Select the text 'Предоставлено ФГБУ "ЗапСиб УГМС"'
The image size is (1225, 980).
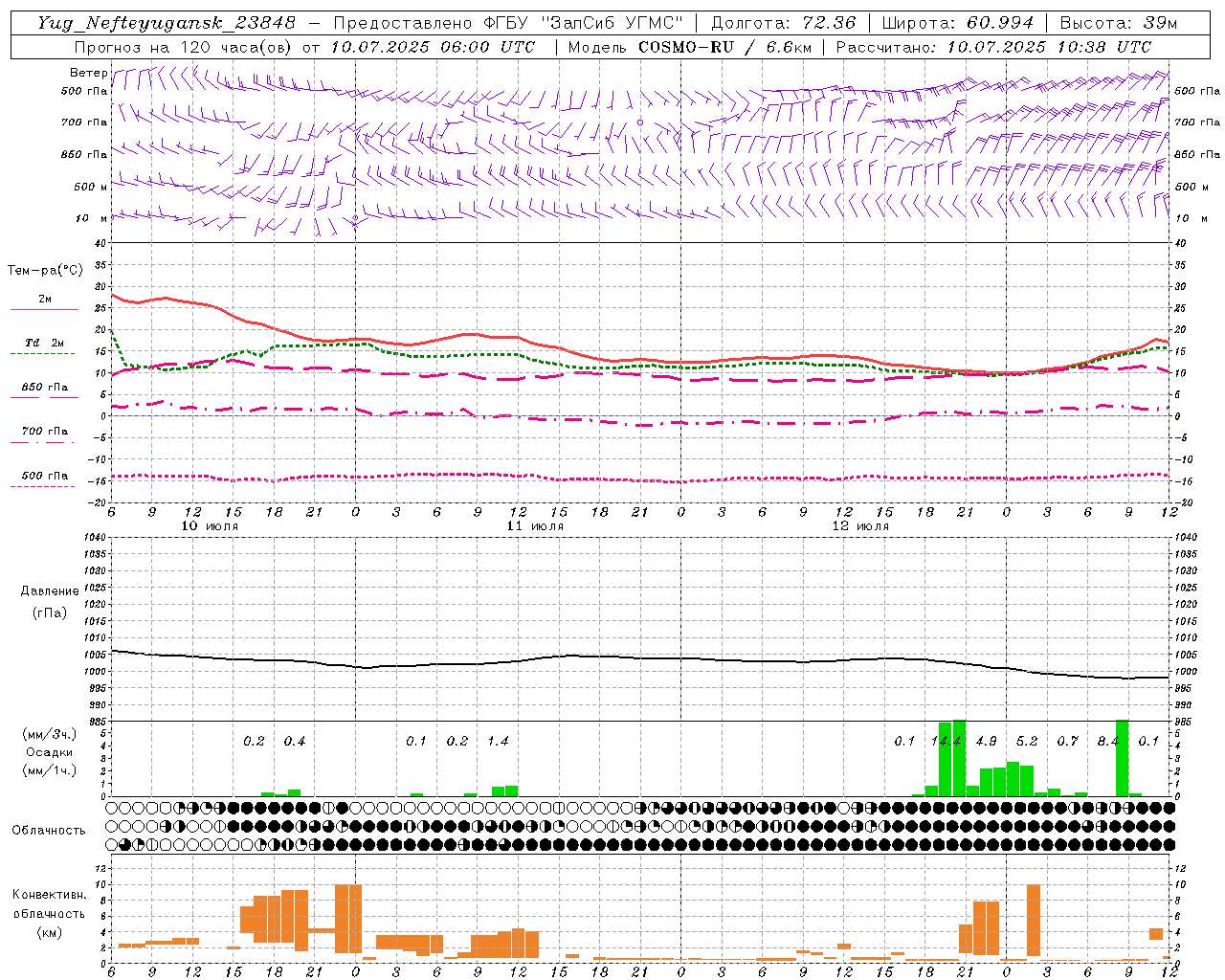[508, 23]
